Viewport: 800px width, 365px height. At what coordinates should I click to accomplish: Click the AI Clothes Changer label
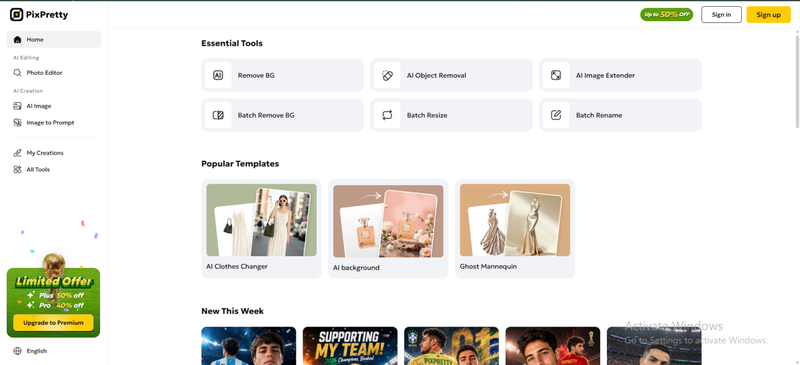click(237, 266)
